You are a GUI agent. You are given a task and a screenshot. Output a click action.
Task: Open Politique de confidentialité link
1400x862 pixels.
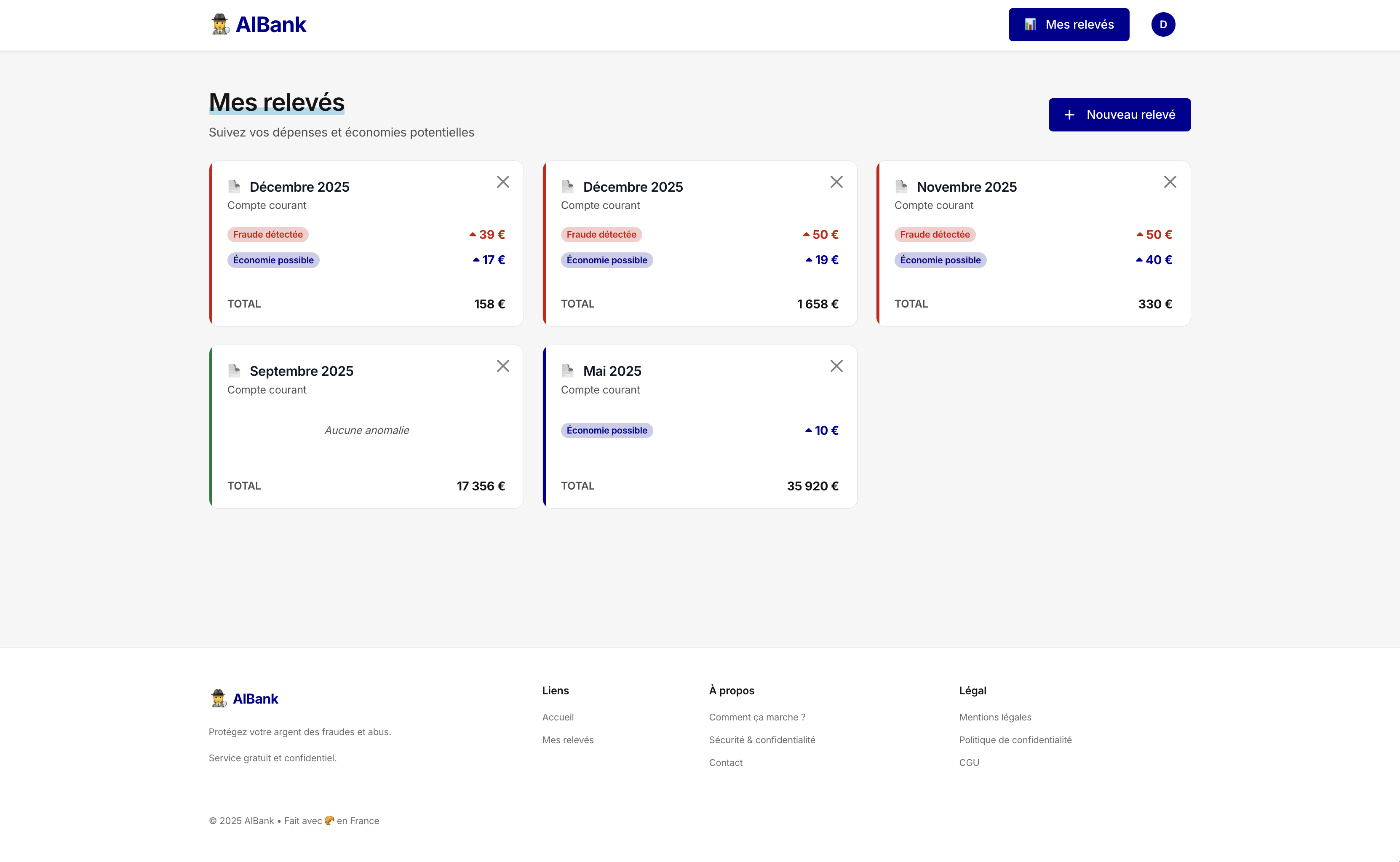coord(1015,740)
